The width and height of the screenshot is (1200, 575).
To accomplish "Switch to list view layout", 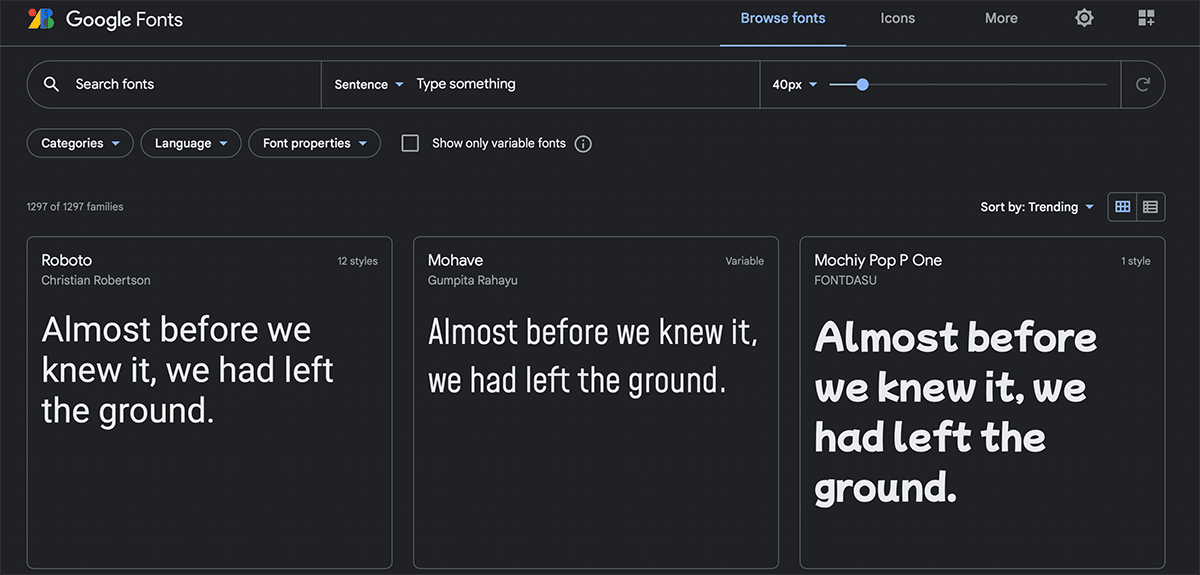I will click(x=1151, y=207).
